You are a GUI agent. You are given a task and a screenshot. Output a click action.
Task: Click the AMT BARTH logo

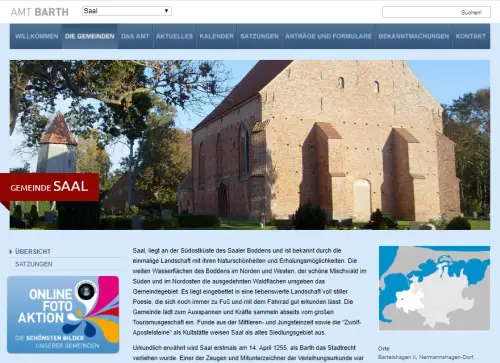pyautogui.click(x=40, y=12)
